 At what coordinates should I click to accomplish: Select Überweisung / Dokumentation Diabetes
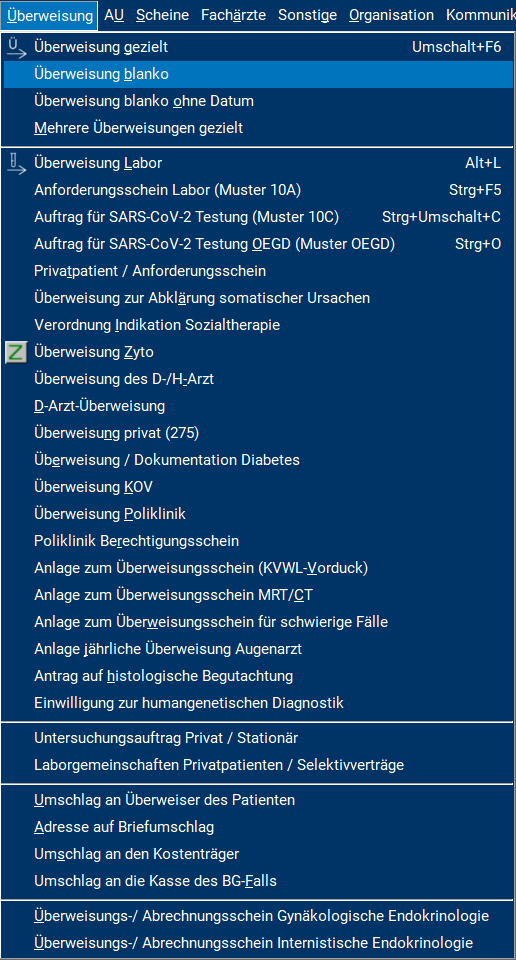pyautogui.click(x=258, y=460)
